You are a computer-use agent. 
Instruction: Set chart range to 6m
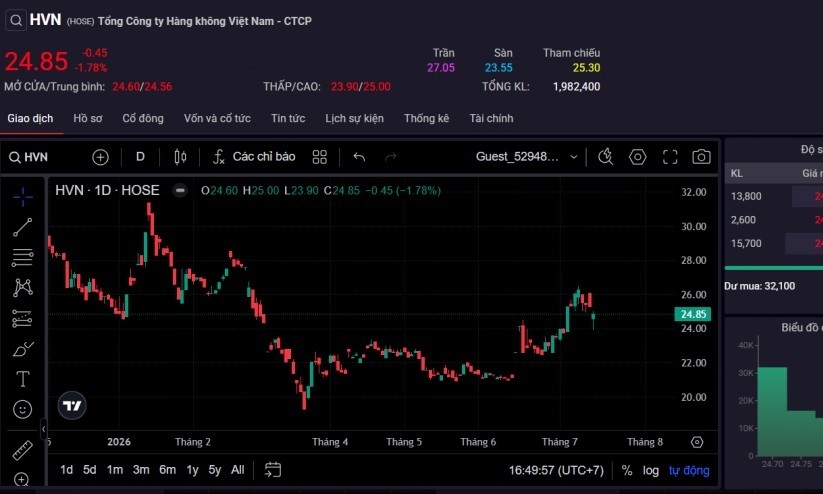(167, 469)
